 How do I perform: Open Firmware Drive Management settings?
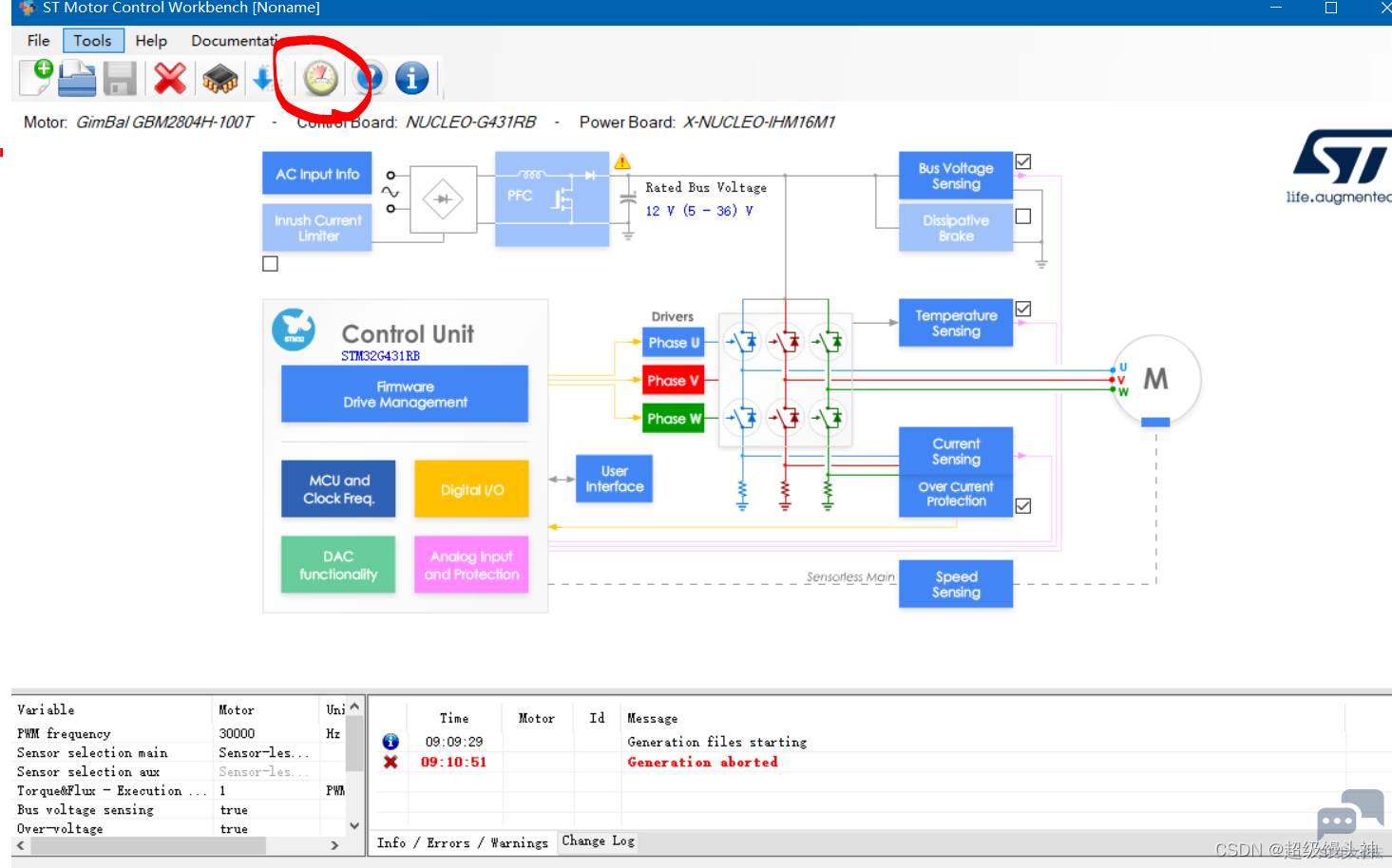tap(405, 394)
